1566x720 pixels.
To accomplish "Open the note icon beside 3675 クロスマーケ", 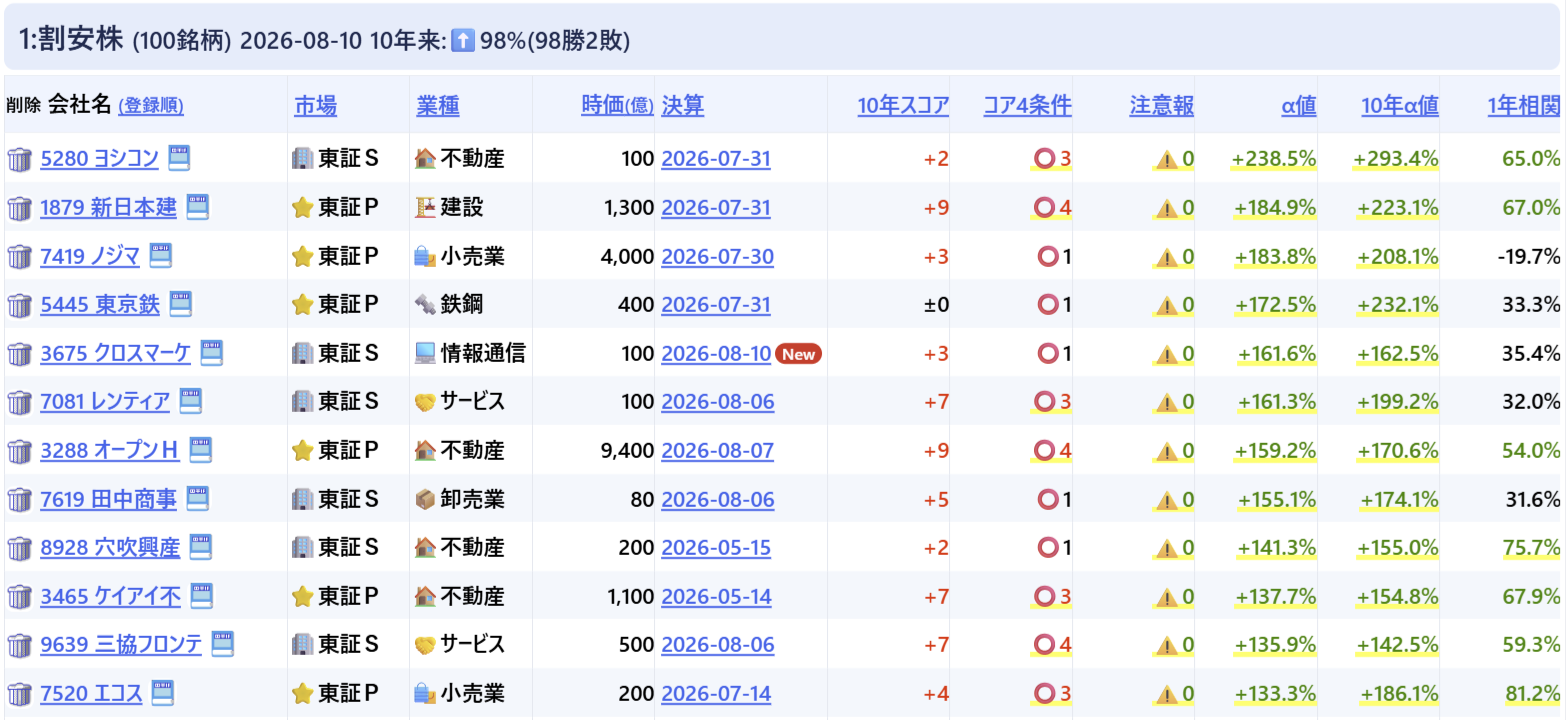I will click(211, 352).
